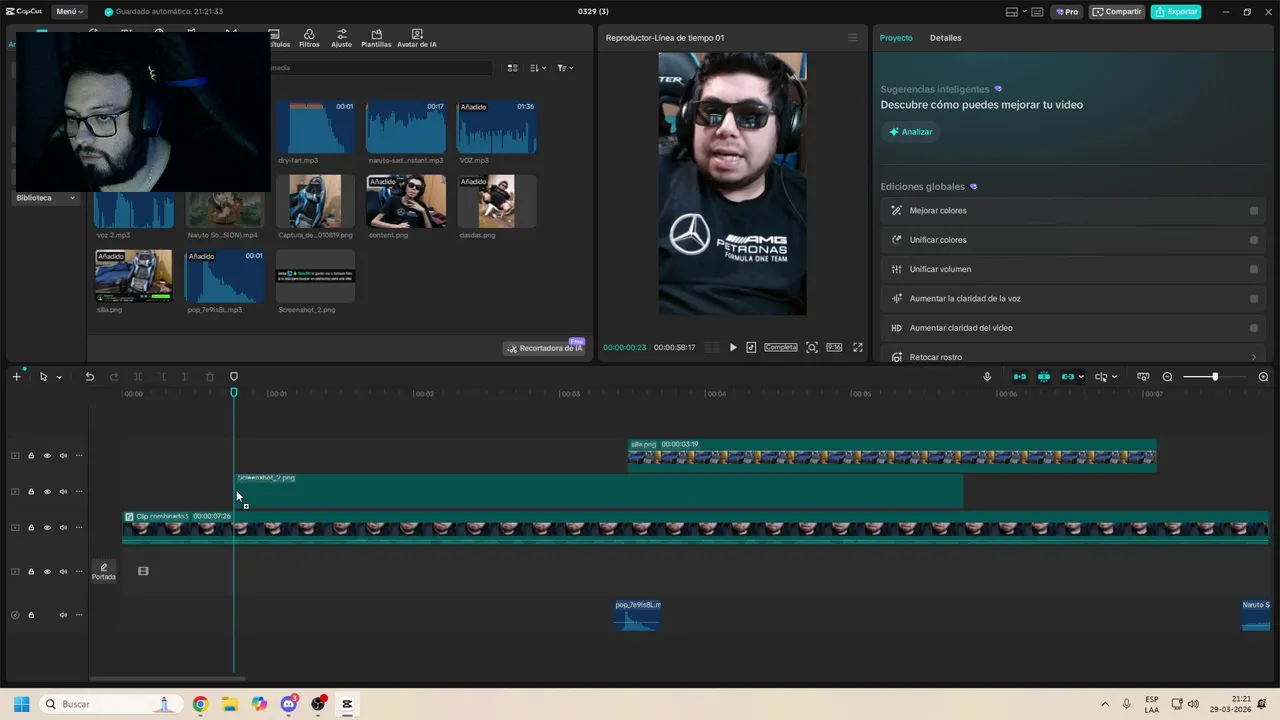Expand the Retocar rostro option
Screen dimensions: 1280x720
click(1254, 357)
